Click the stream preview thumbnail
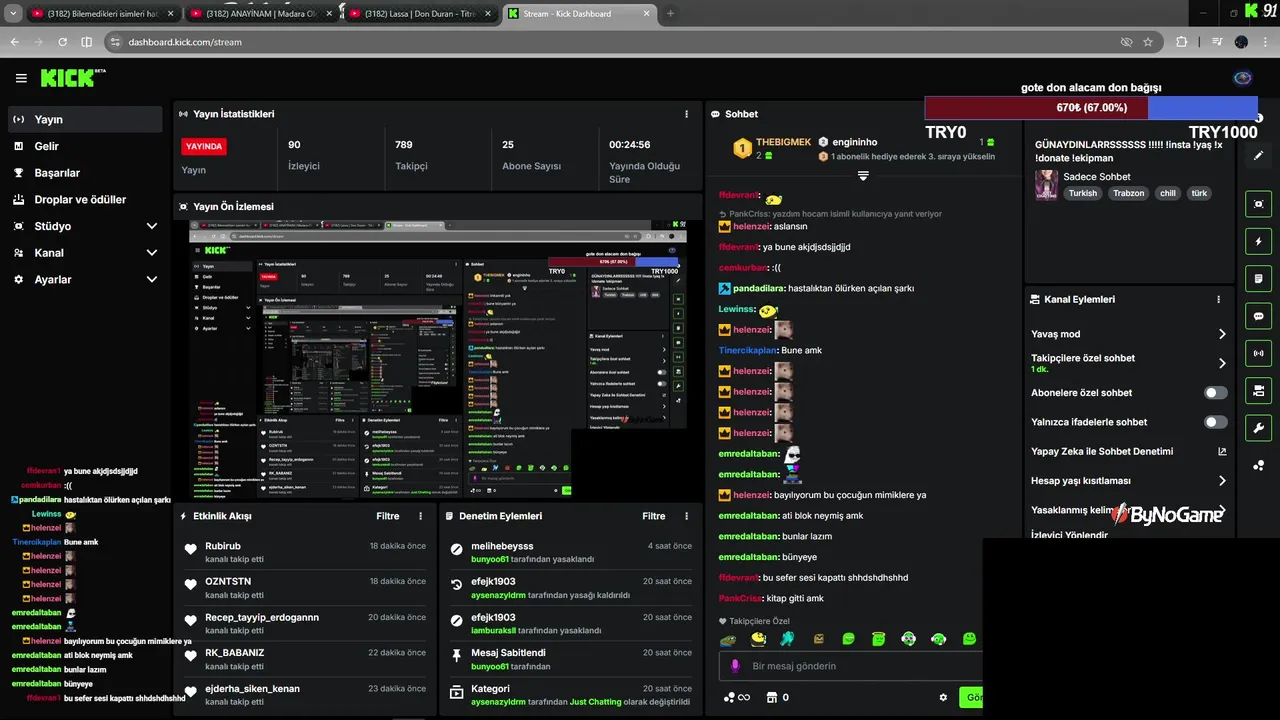This screenshot has width=1280, height=720. click(x=438, y=360)
